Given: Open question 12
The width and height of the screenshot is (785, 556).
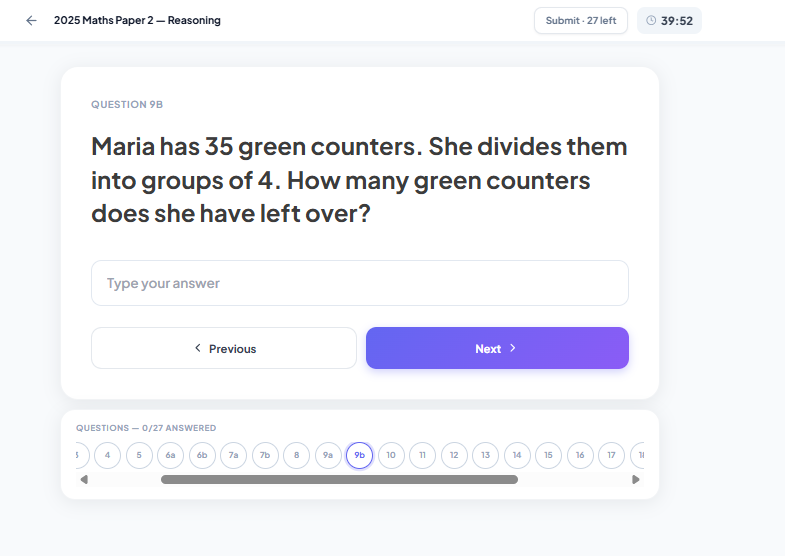Looking at the screenshot, I should coord(454,455).
